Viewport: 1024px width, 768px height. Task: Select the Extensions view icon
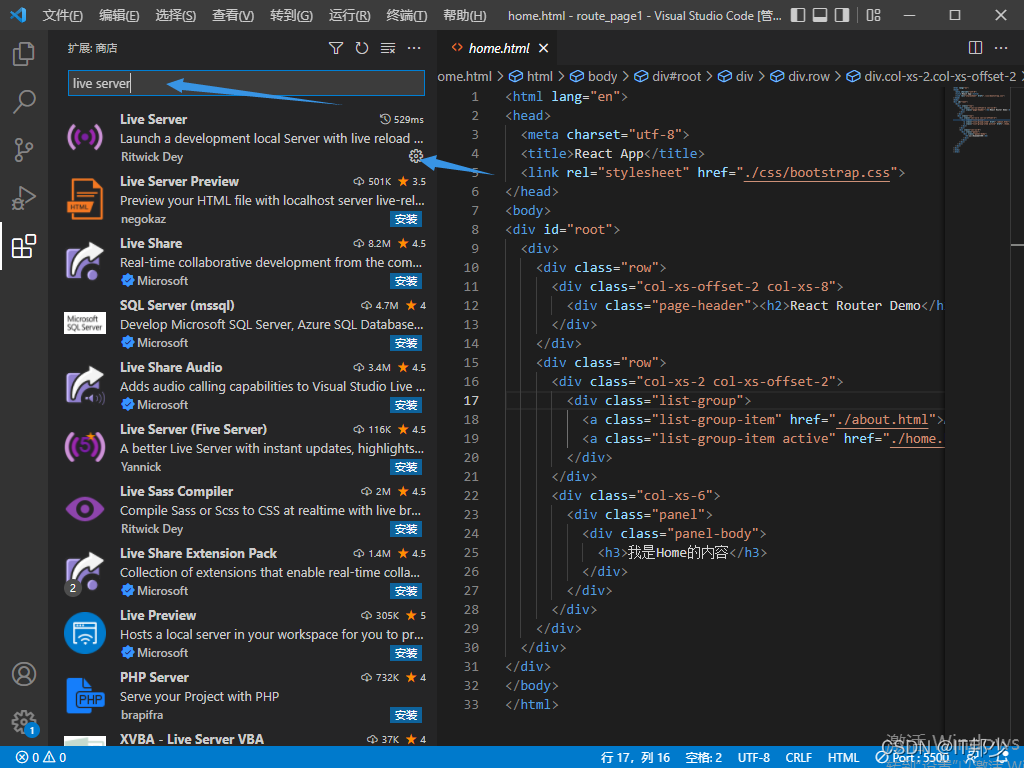pos(24,246)
